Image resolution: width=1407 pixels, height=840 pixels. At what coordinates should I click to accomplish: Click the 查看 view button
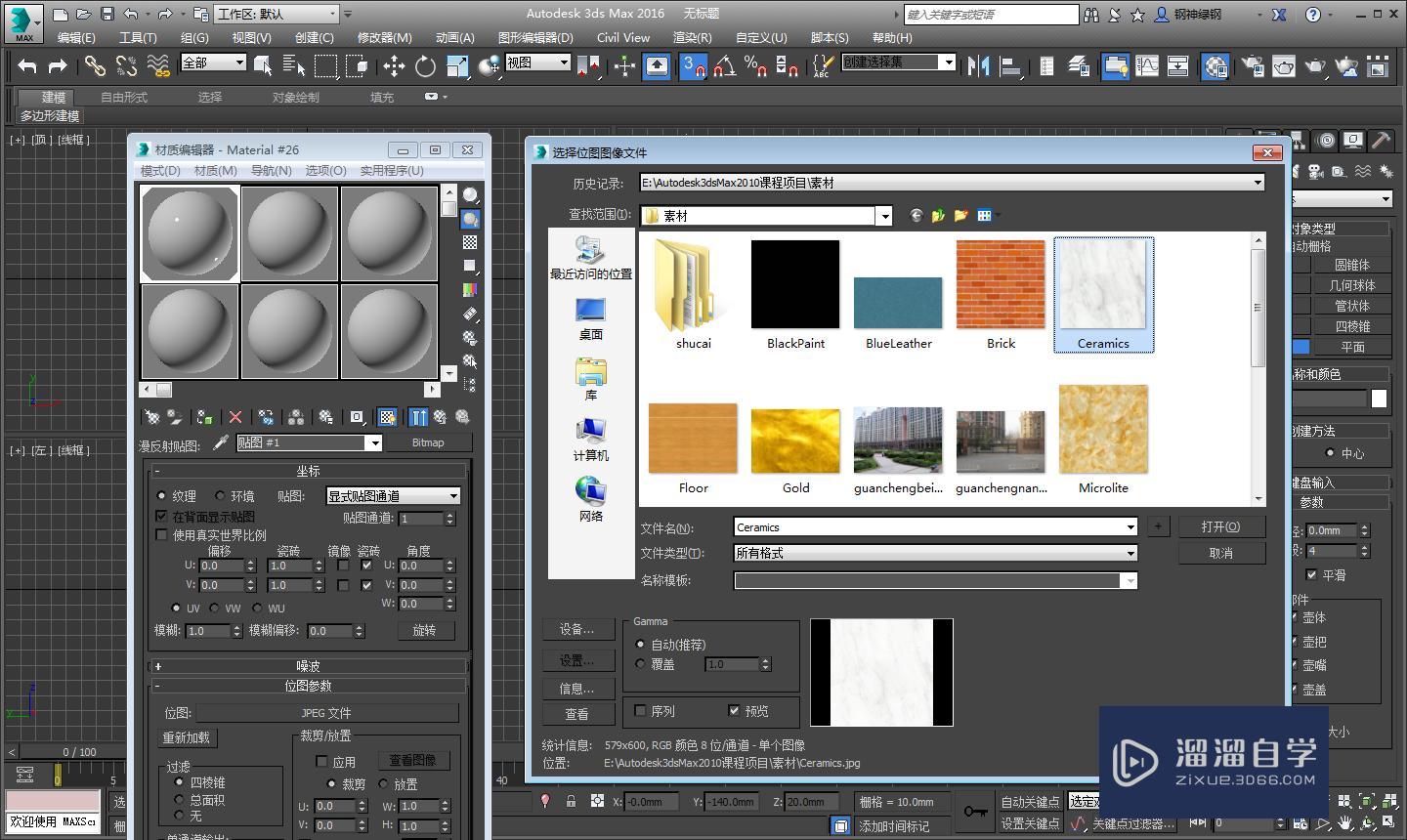pyautogui.click(x=576, y=715)
